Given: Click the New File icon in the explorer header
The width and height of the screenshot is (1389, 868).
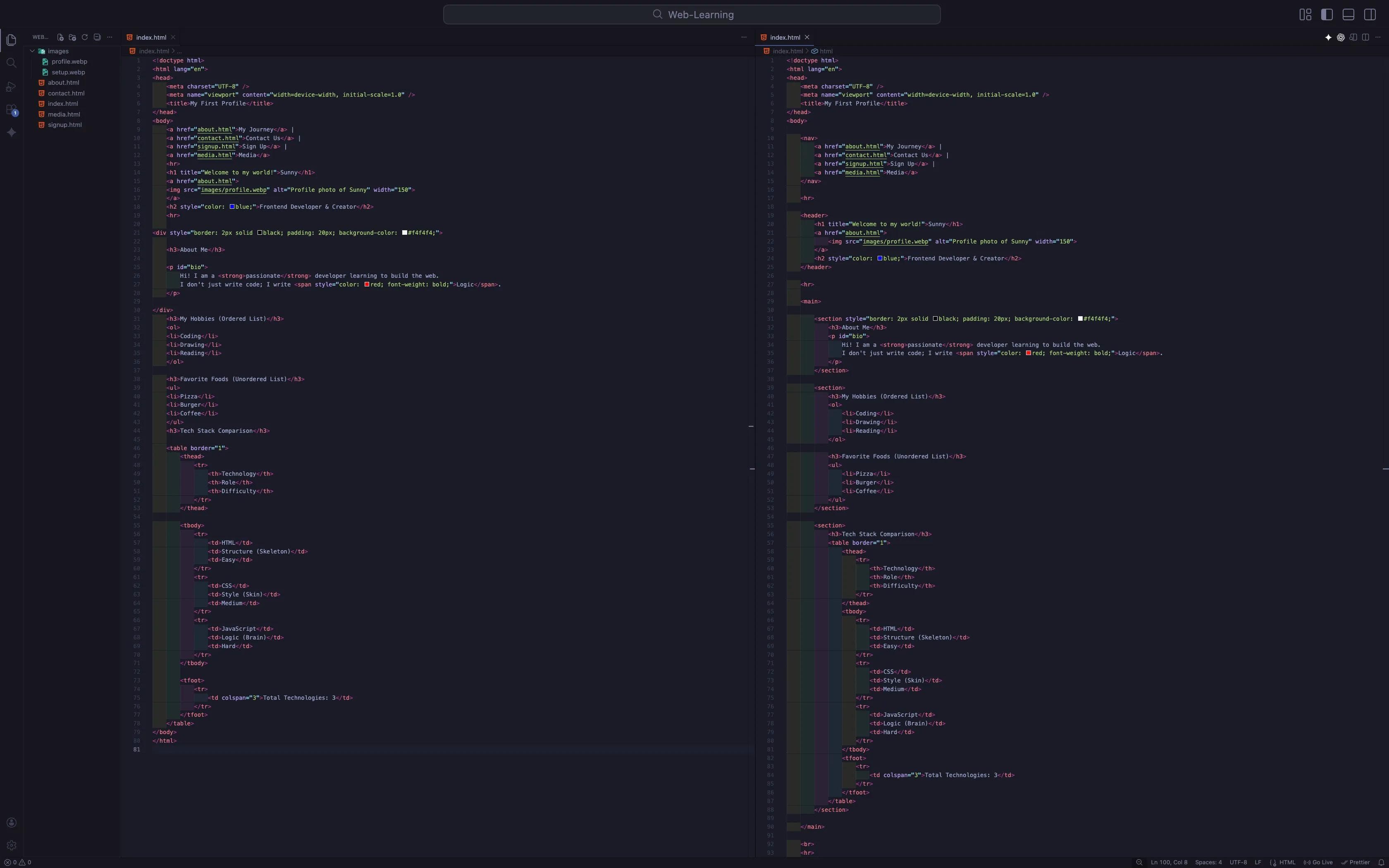Looking at the screenshot, I should click(60, 37).
